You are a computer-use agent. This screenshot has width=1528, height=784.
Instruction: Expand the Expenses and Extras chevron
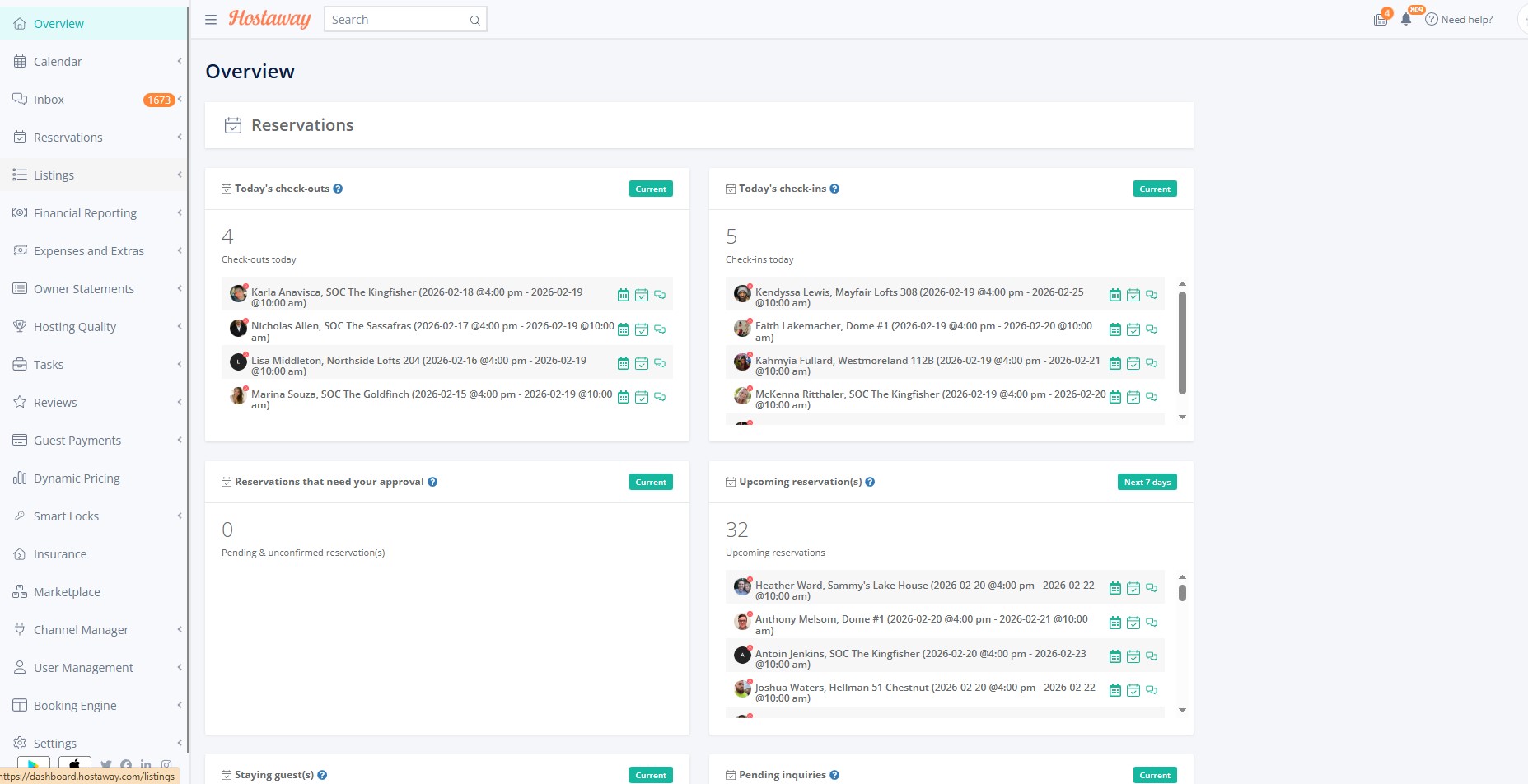click(x=180, y=250)
